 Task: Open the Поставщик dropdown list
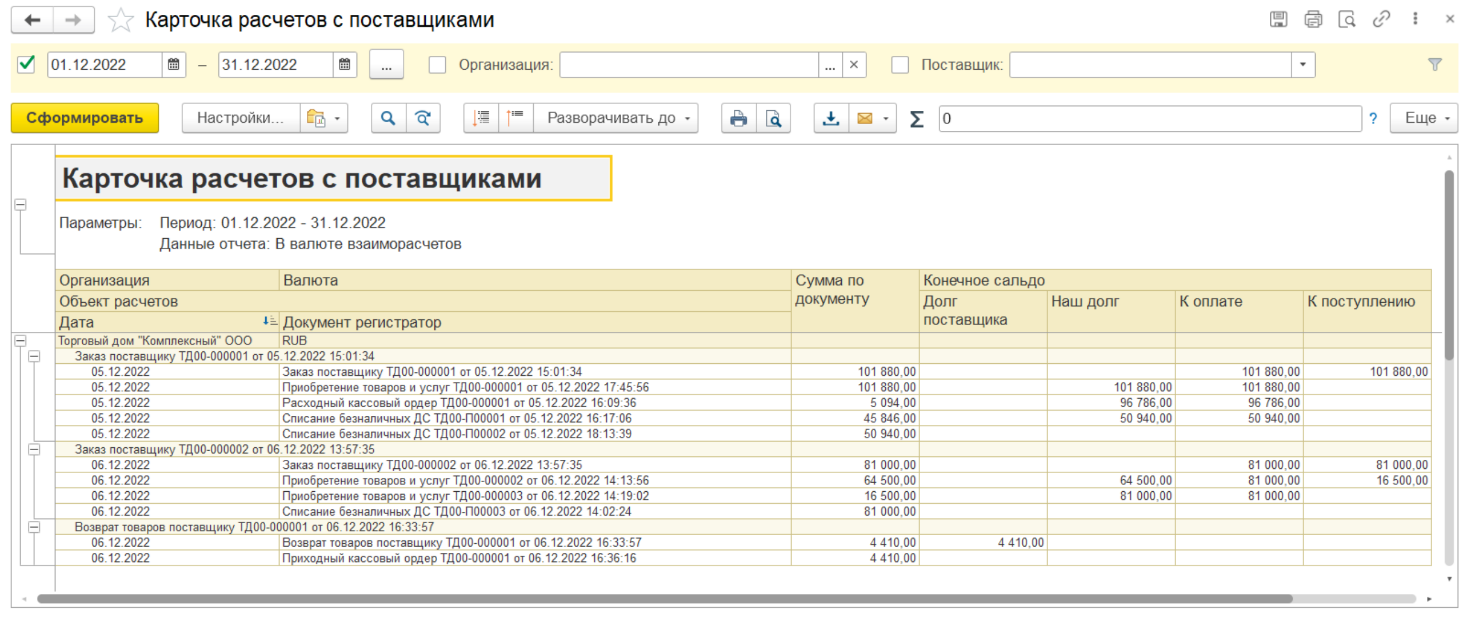tap(1302, 65)
